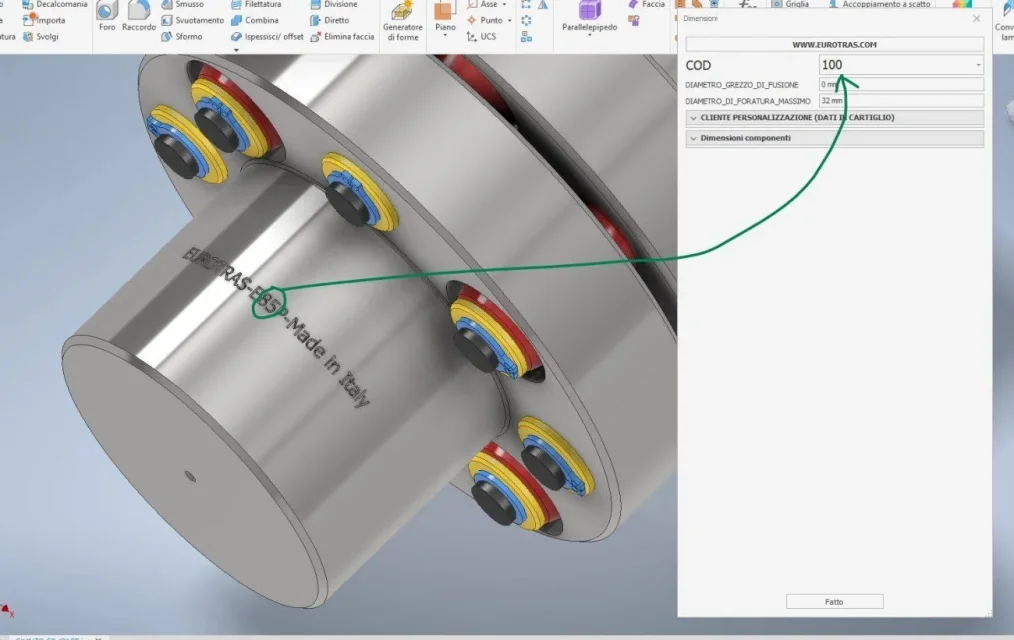Open the Punto dropdown arrow
1014x640 pixels.
click(x=510, y=21)
